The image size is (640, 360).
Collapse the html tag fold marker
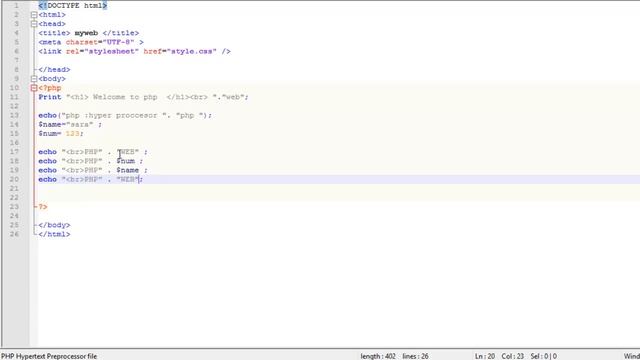tap(34, 15)
